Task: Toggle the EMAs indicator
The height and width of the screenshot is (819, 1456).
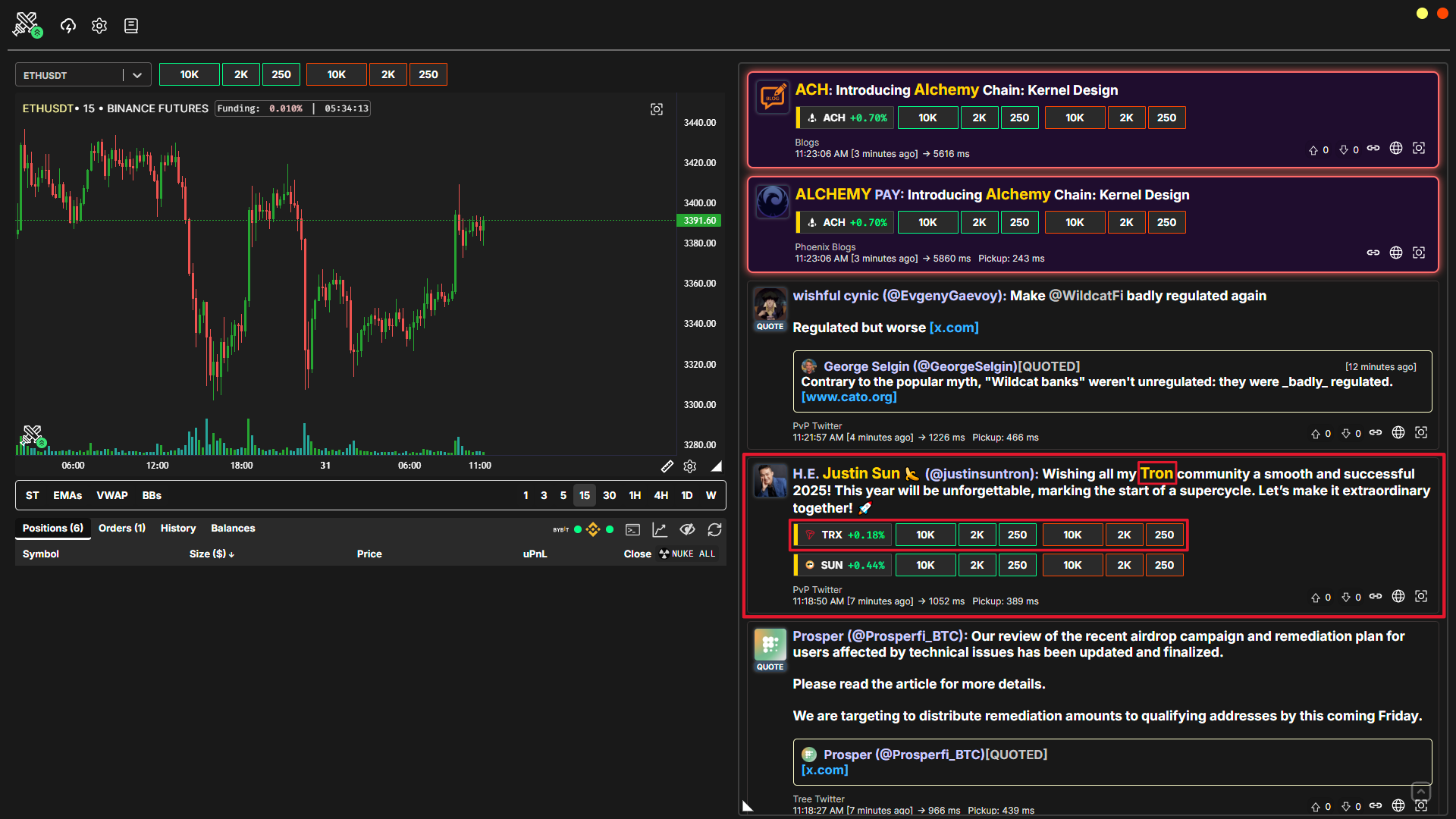Action: (67, 495)
